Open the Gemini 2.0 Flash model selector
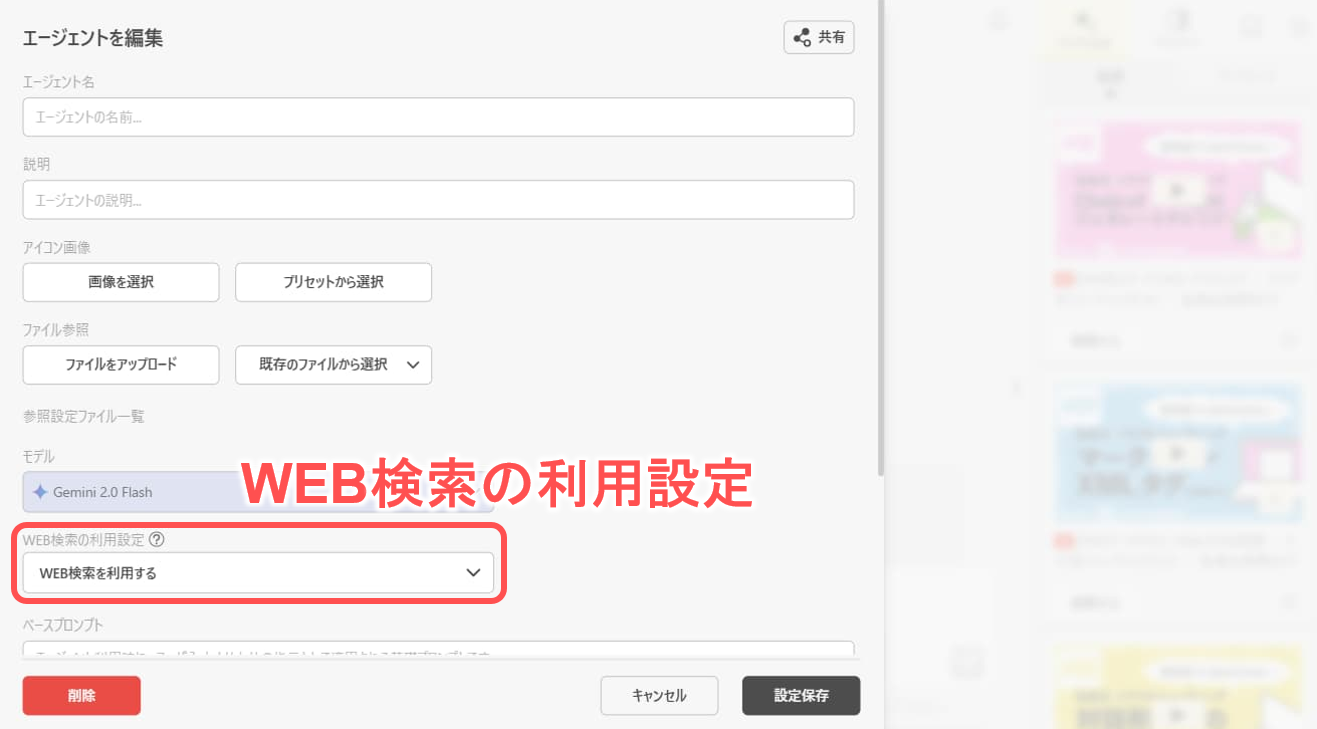The image size is (1317, 729). pyautogui.click(x=130, y=492)
